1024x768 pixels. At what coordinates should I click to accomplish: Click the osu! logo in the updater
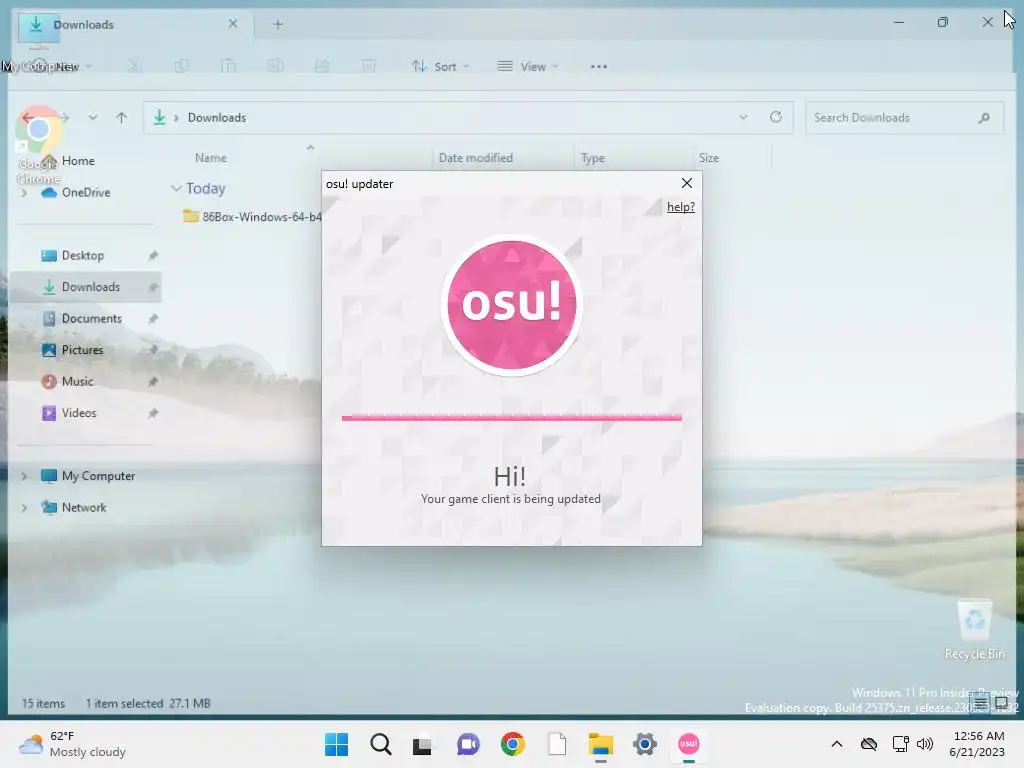pos(511,305)
